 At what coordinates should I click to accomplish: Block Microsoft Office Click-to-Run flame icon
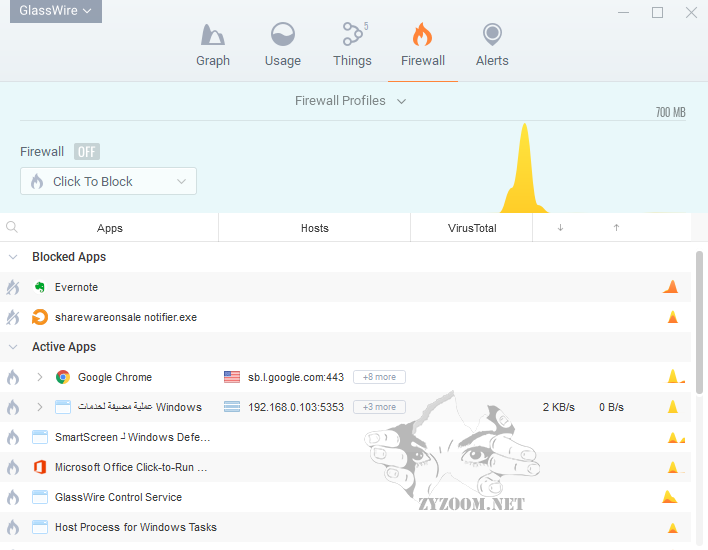tap(13, 467)
